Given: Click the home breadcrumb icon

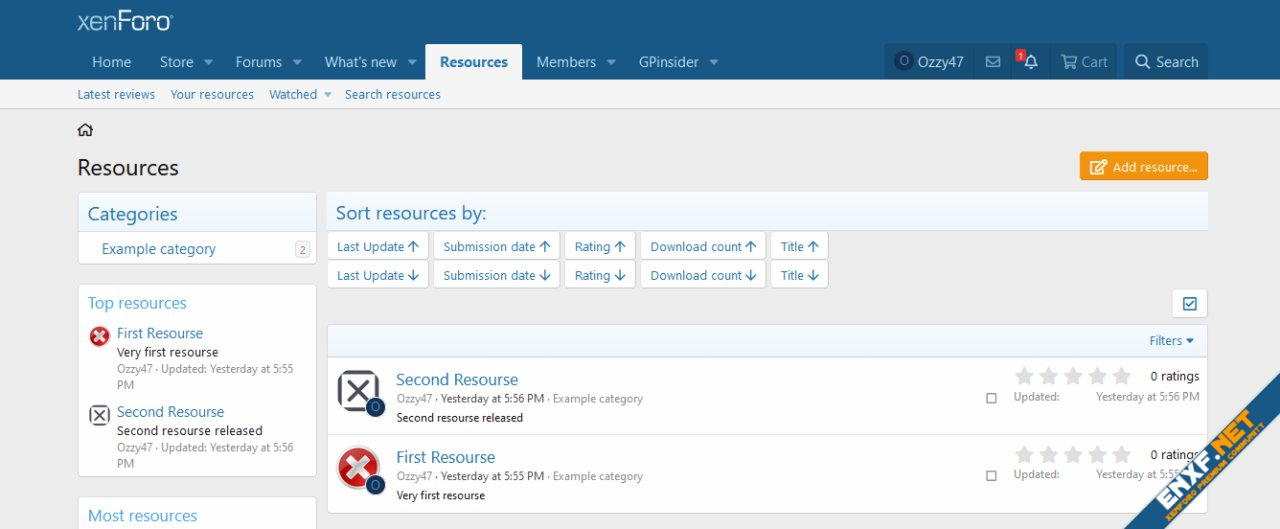Looking at the screenshot, I should click(85, 130).
